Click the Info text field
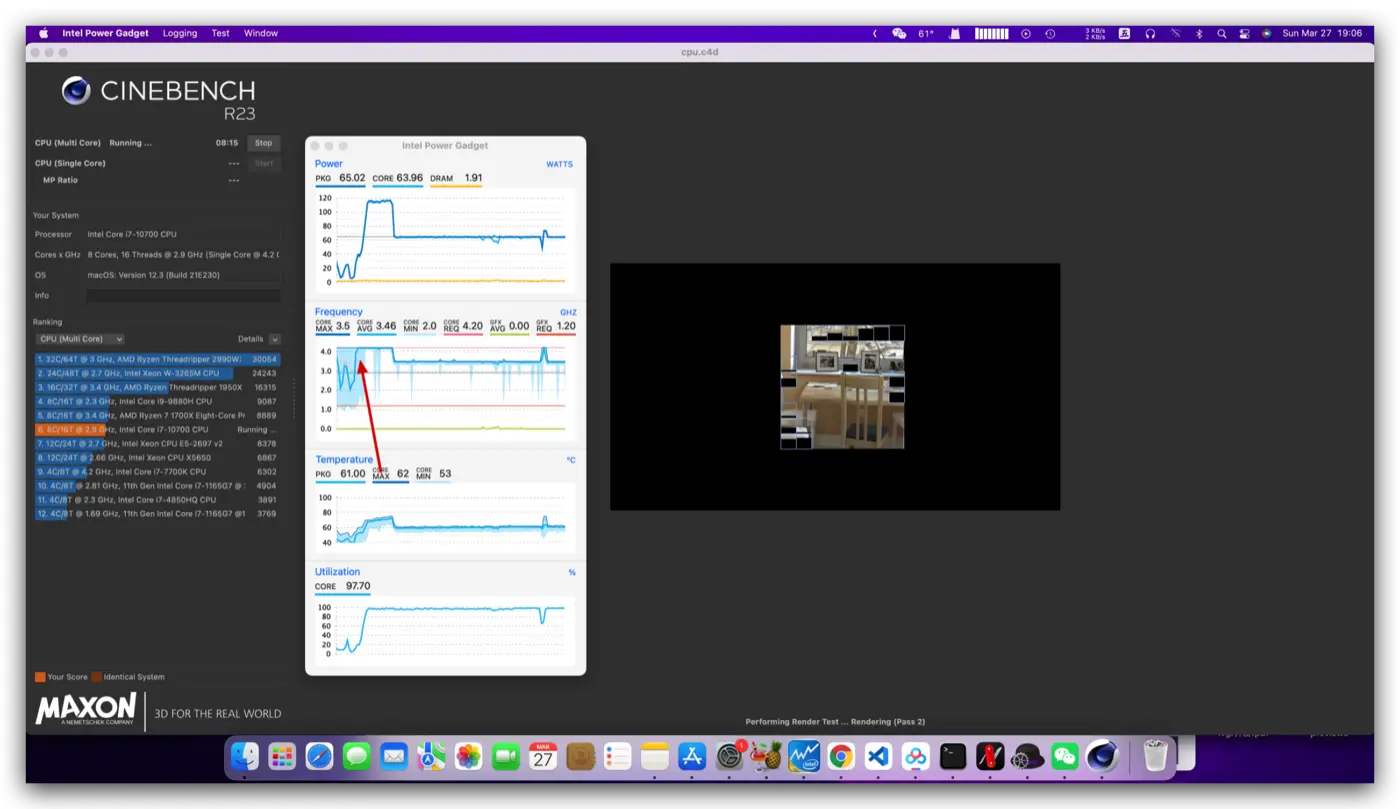Viewport: 1400px width, 809px height. [182, 296]
